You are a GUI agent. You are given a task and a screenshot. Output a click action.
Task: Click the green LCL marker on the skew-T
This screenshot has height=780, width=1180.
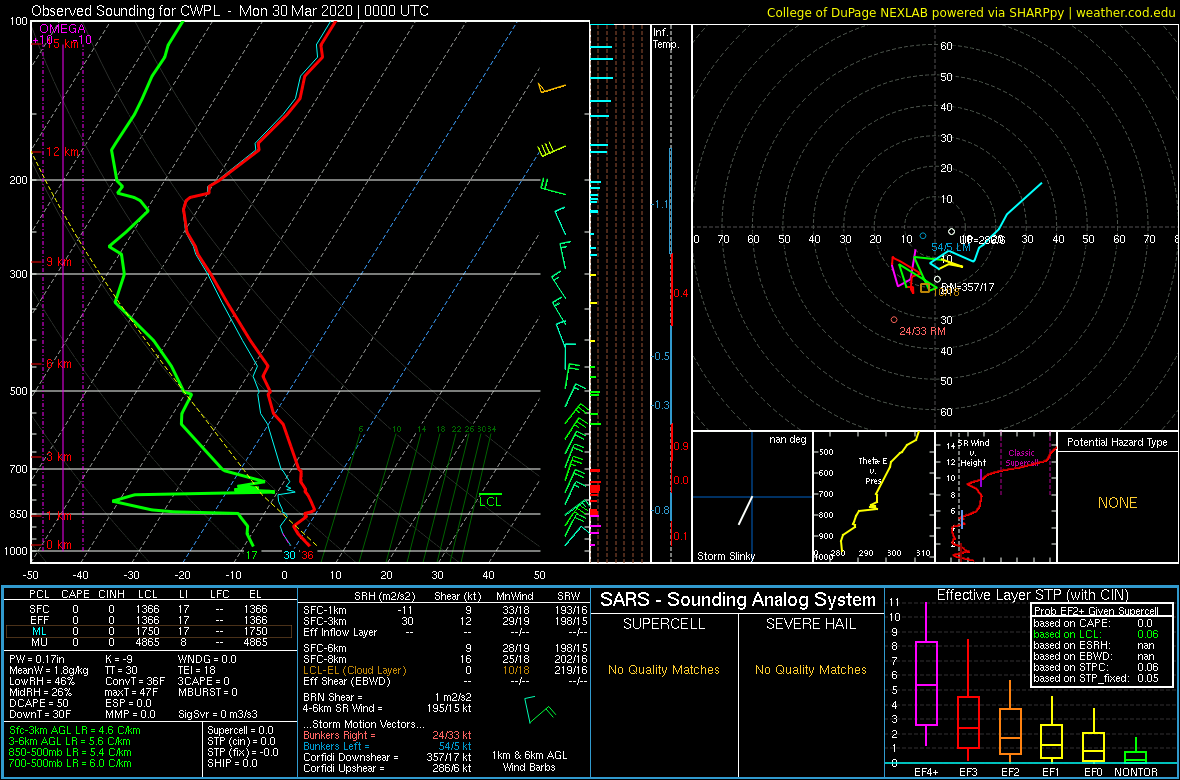(x=489, y=500)
